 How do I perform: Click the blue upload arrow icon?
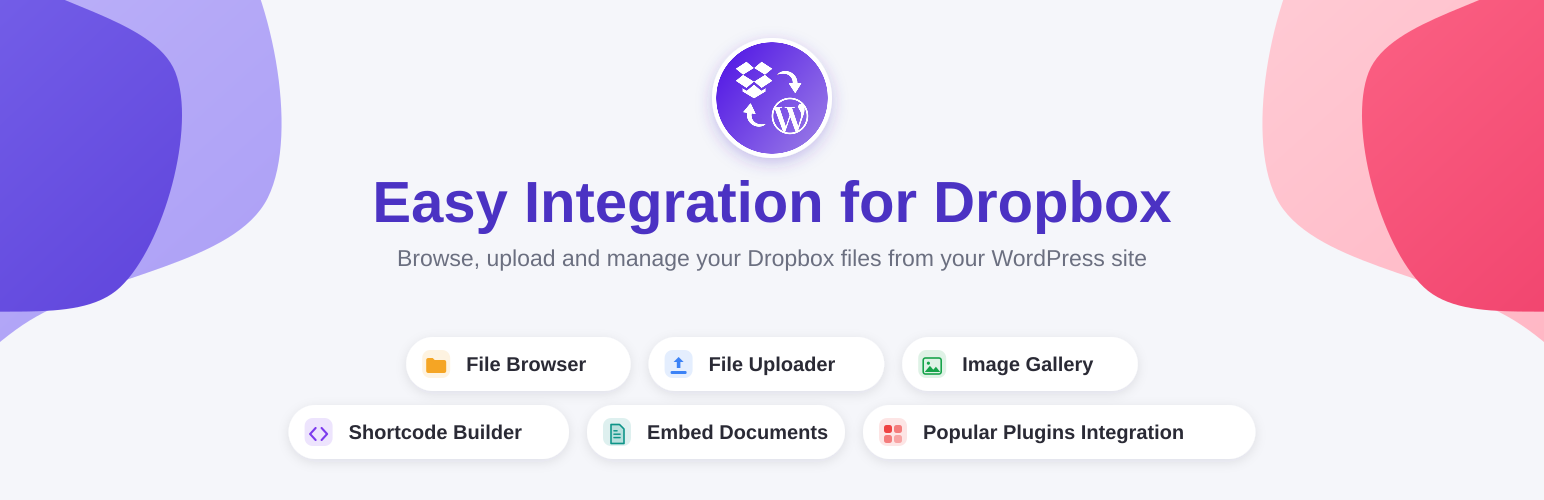[679, 365]
